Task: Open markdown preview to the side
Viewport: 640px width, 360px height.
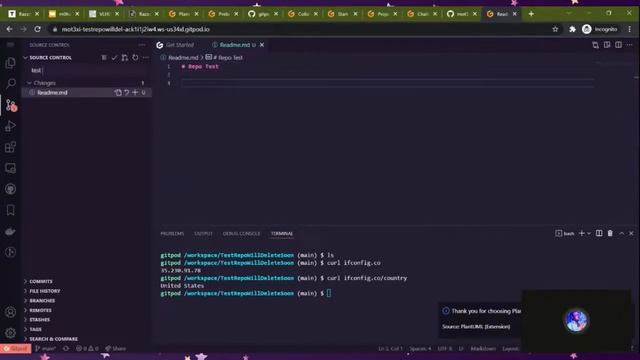Action: coord(607,45)
